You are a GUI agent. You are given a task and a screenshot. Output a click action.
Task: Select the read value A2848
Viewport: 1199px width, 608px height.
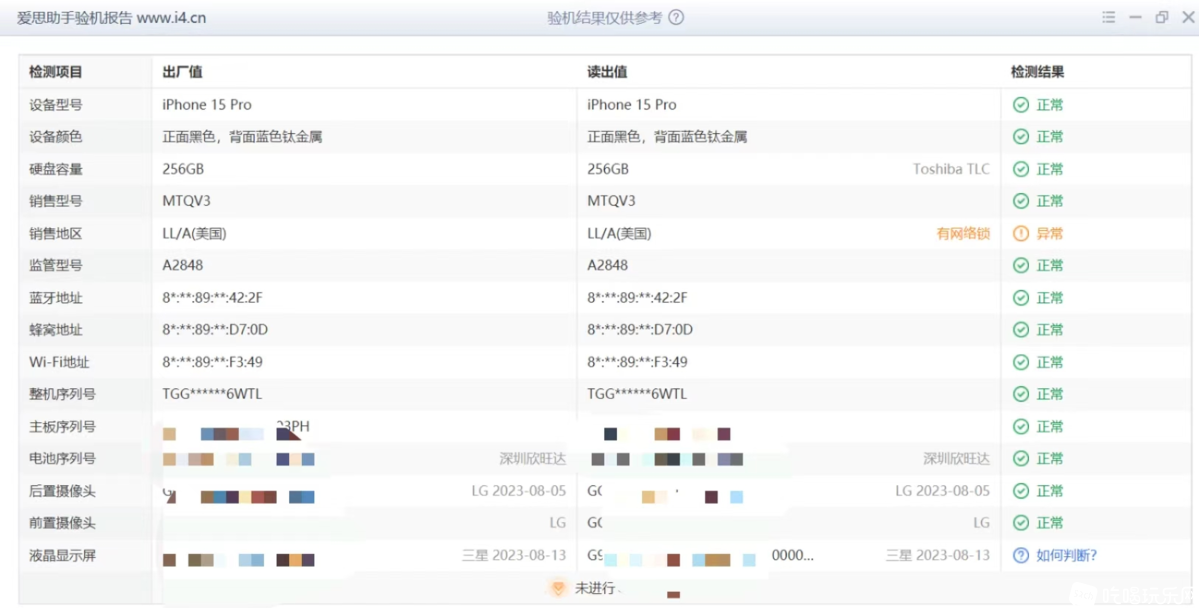tap(608, 265)
